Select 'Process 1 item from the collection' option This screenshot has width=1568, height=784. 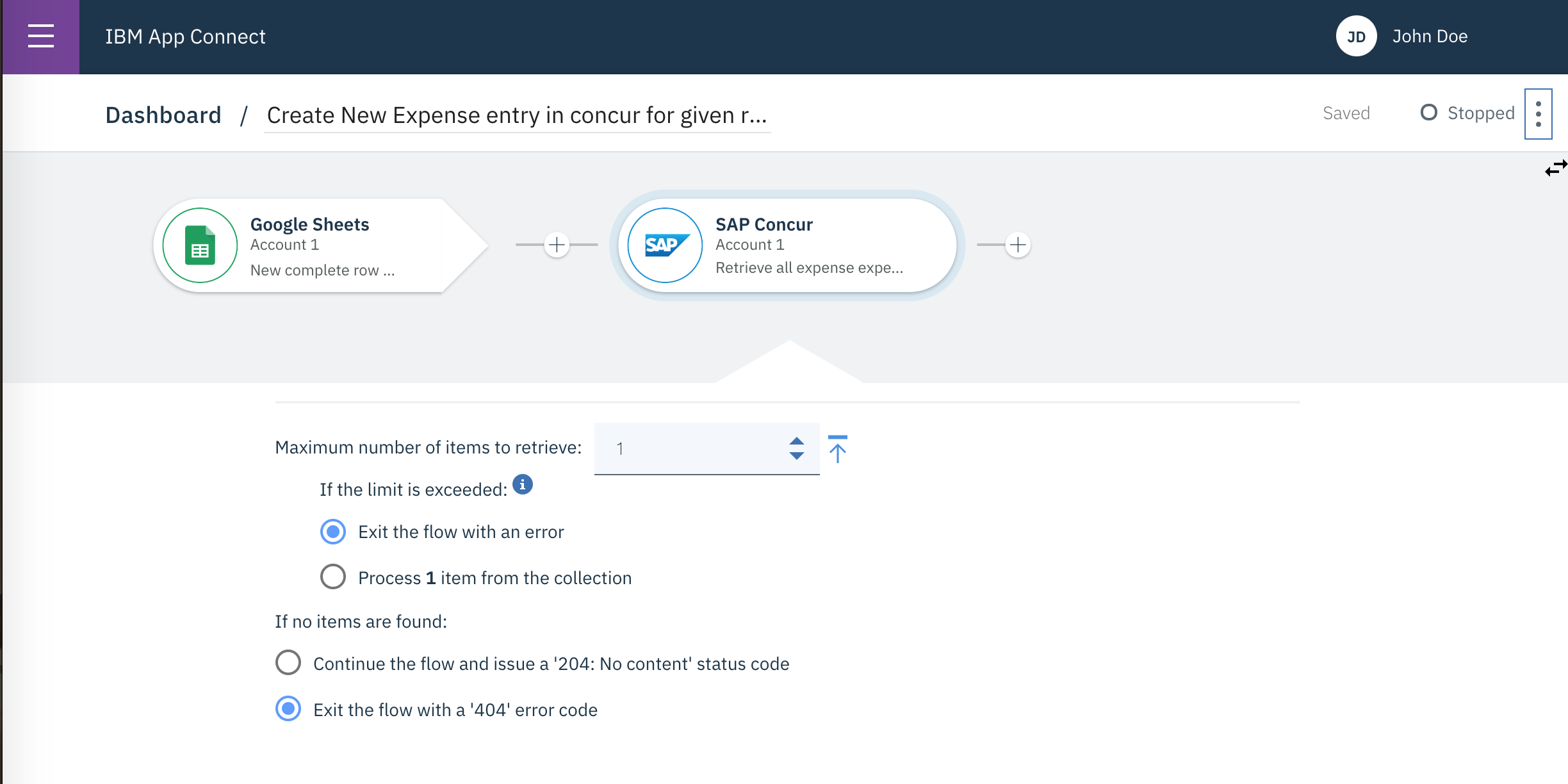[333, 577]
